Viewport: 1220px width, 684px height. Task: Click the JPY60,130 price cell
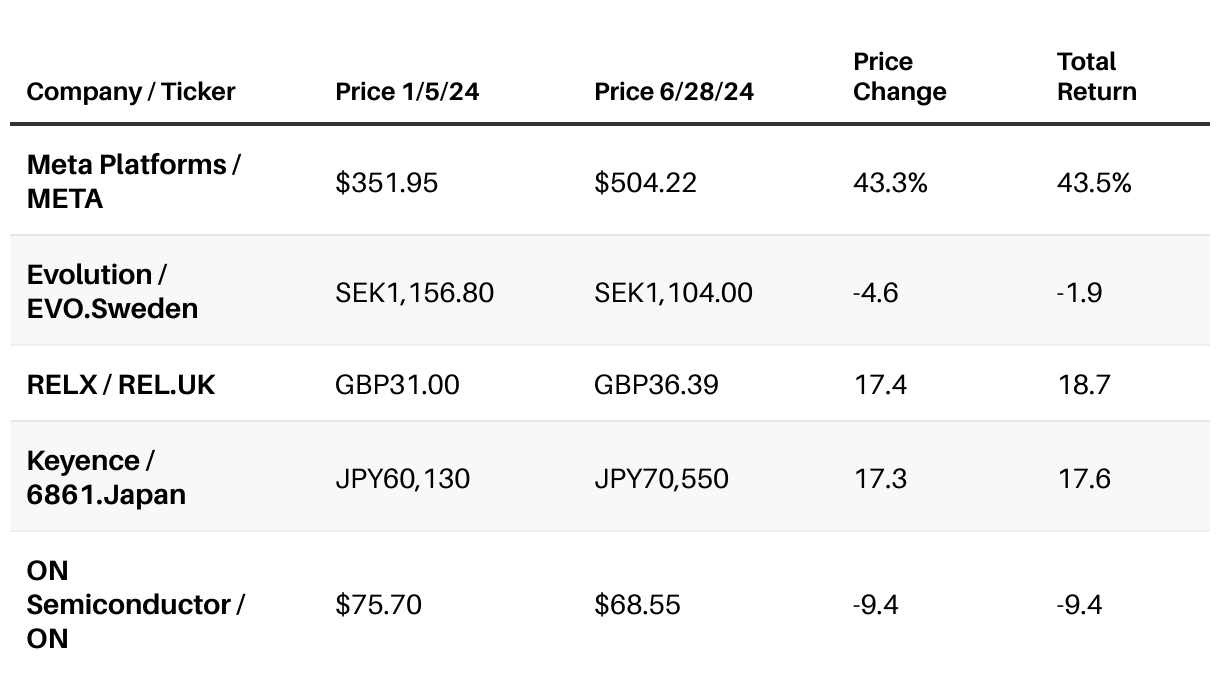click(x=403, y=478)
